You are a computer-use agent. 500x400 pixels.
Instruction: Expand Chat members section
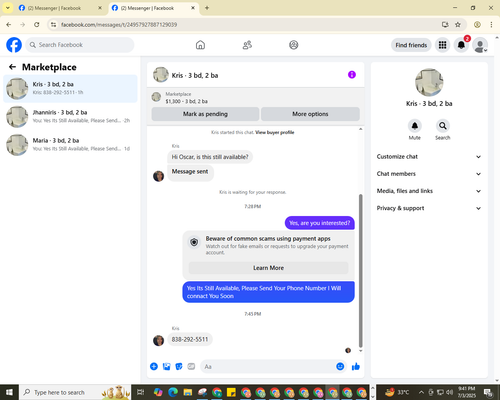coord(429,174)
